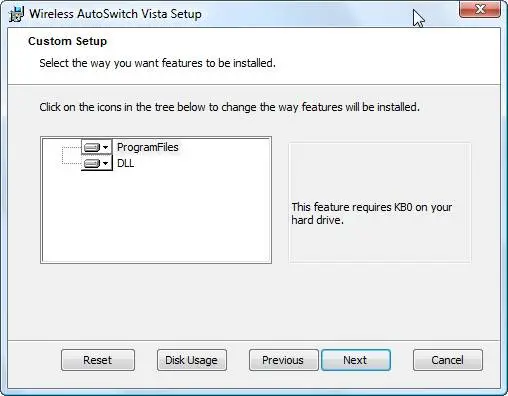This screenshot has width=508, height=396.
Task: Go back with the Previous button
Action: [283, 360]
